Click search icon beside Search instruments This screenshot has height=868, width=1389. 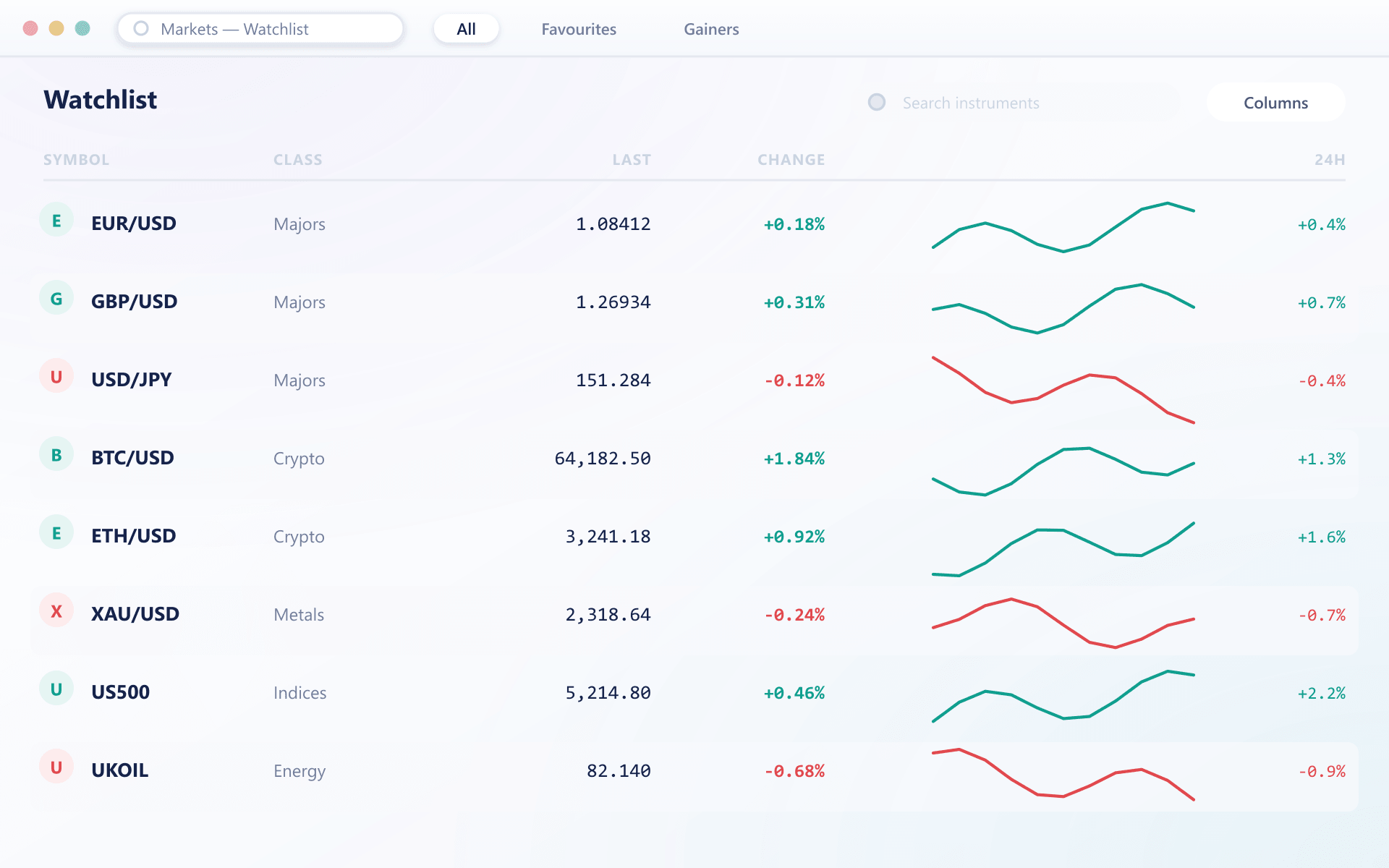877,102
